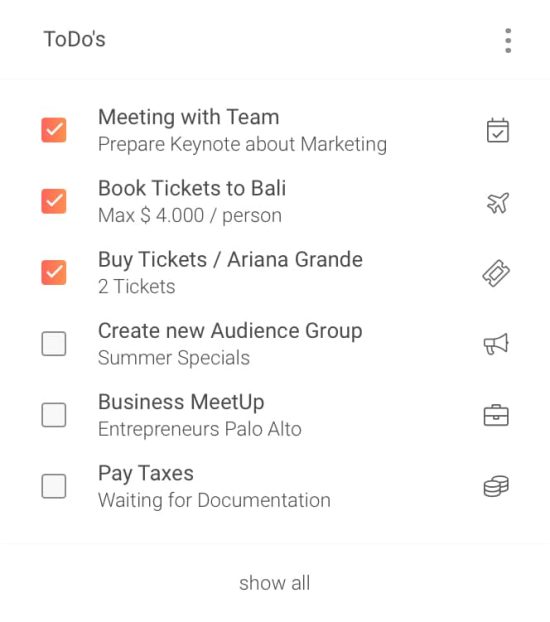Image resolution: width=550 pixels, height=622 pixels.
Task: Select the Book Tickets to Bali title
Action: pyautogui.click(x=192, y=188)
